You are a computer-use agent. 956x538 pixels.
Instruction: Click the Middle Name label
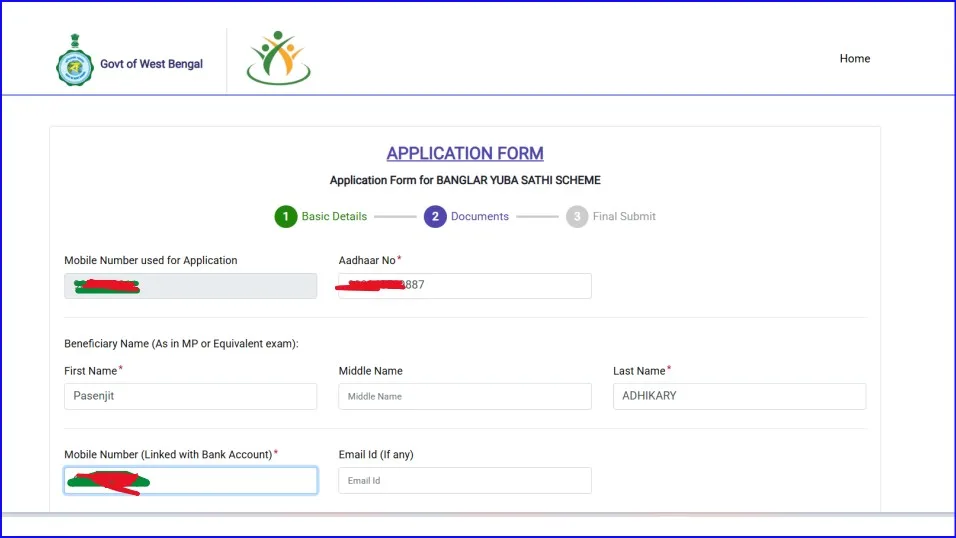coord(370,371)
